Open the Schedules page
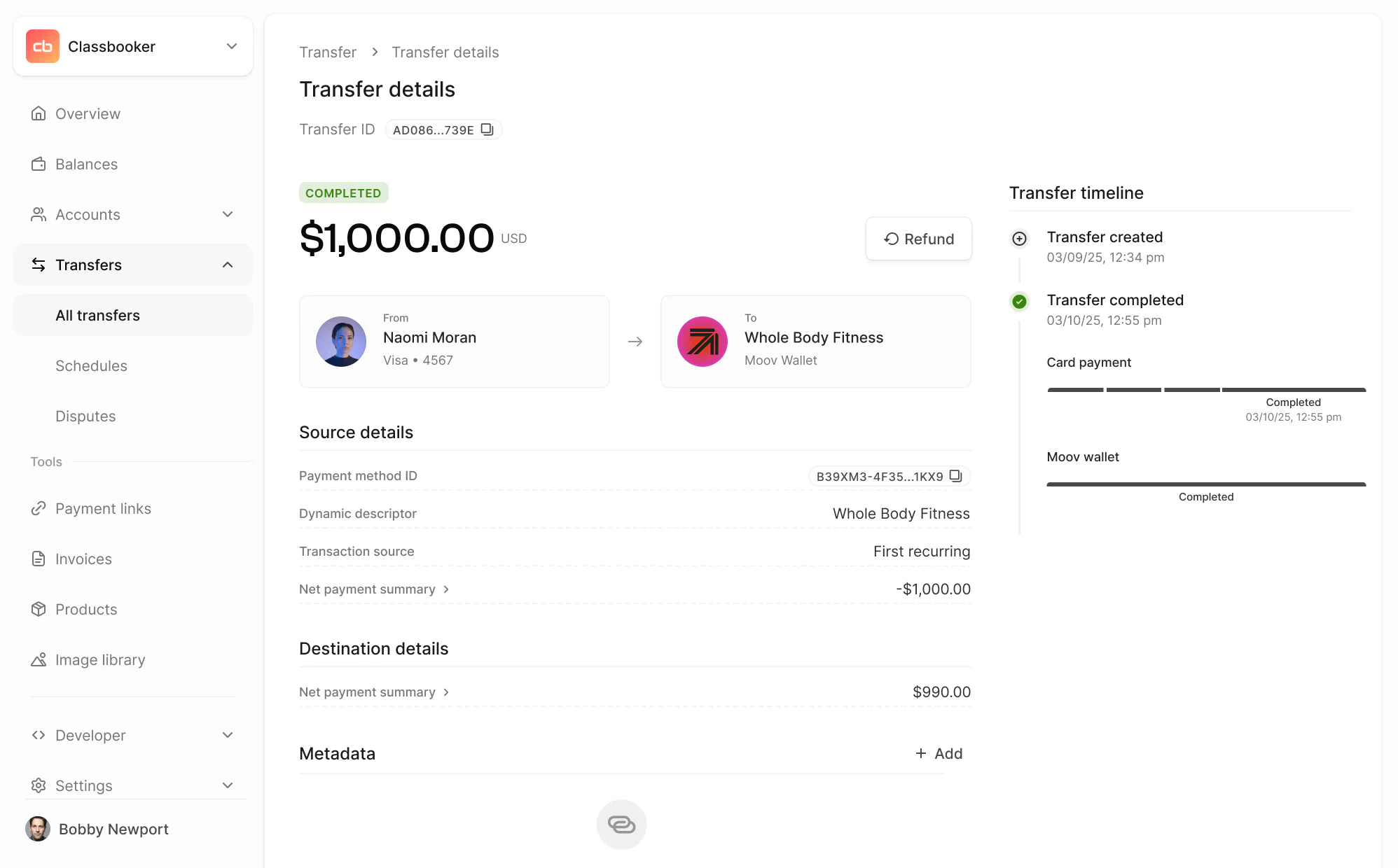This screenshot has height=868, width=1398. (x=91, y=365)
